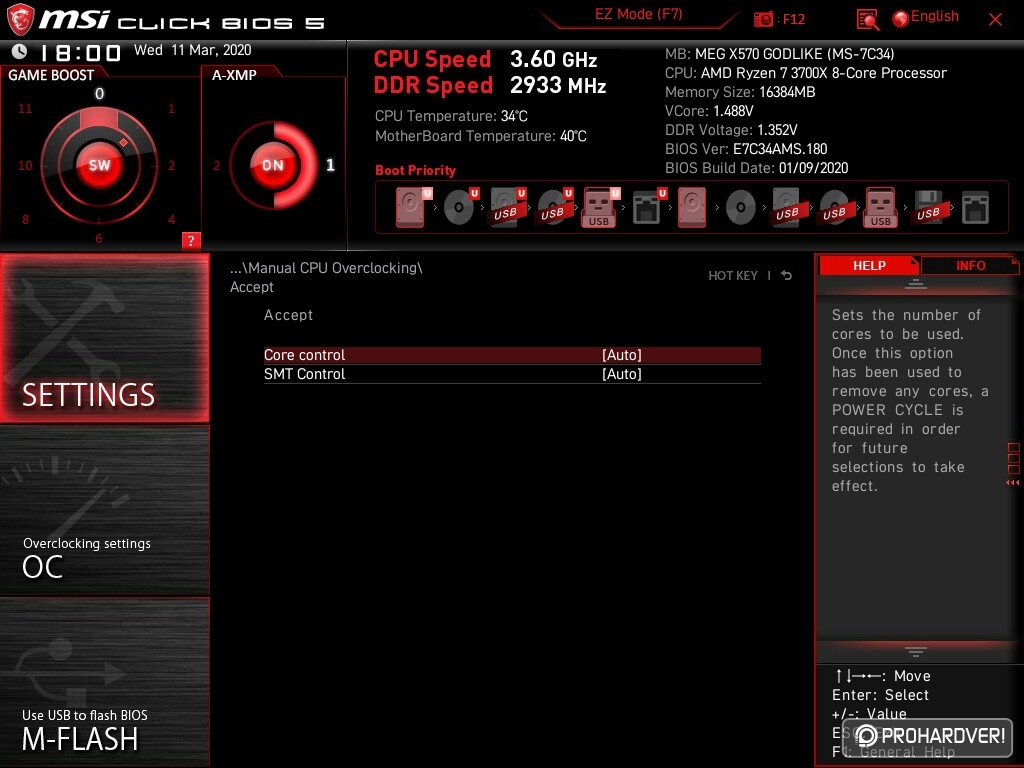Click the HOT KEY button

(x=733, y=276)
